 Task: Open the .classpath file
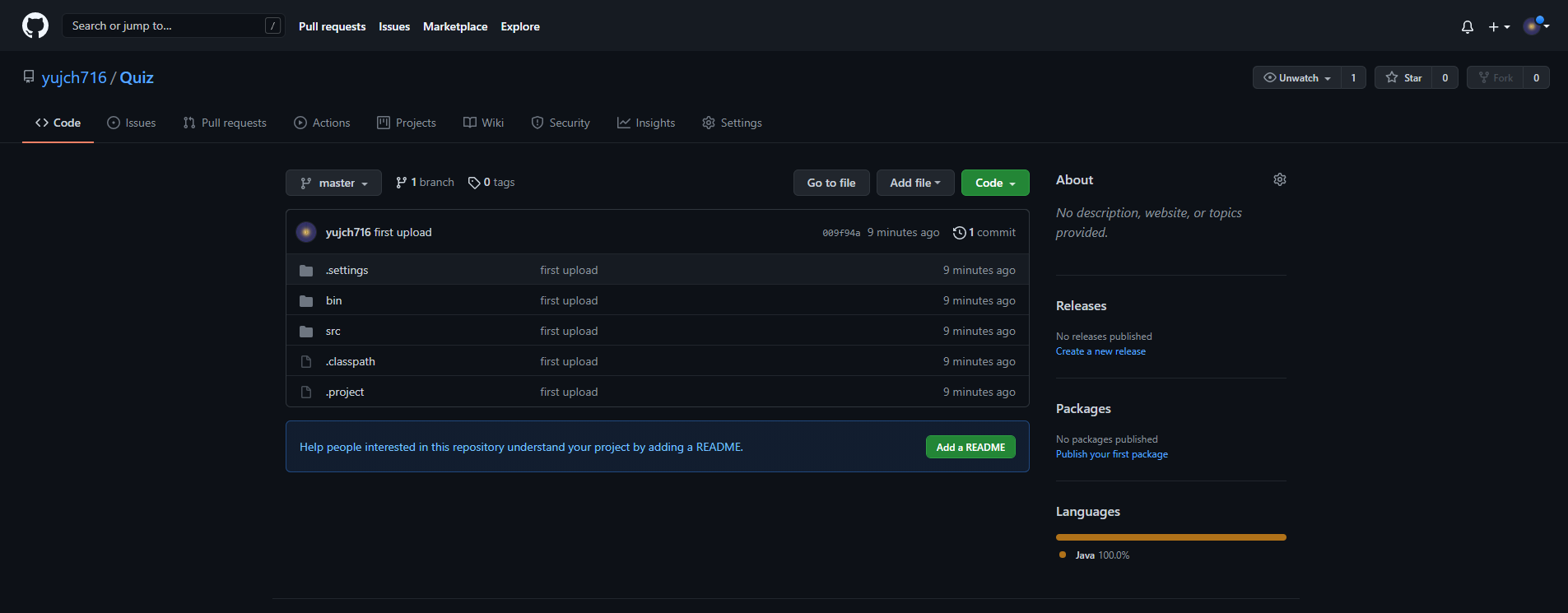pos(350,361)
